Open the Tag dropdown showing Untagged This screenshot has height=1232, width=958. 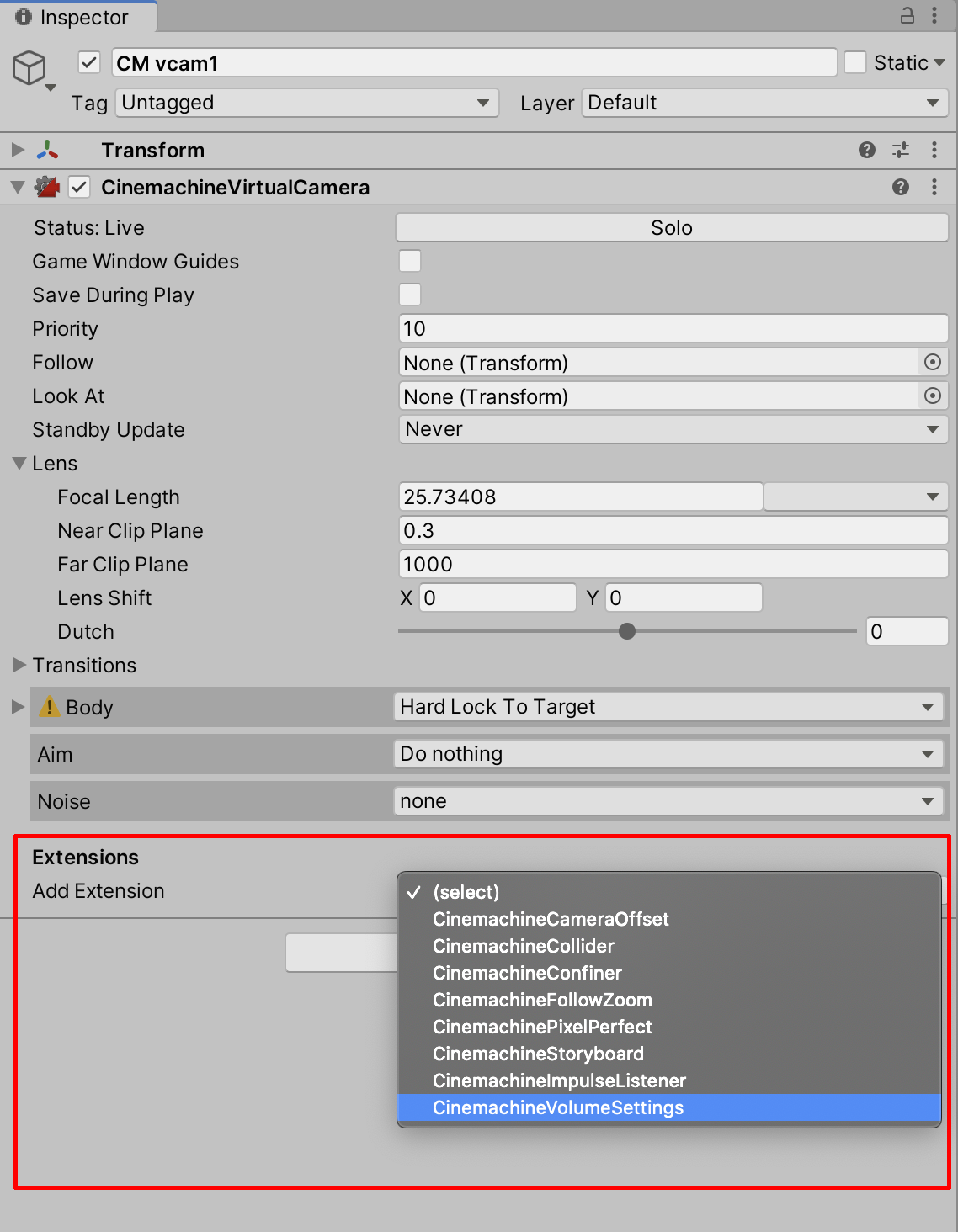tap(307, 103)
